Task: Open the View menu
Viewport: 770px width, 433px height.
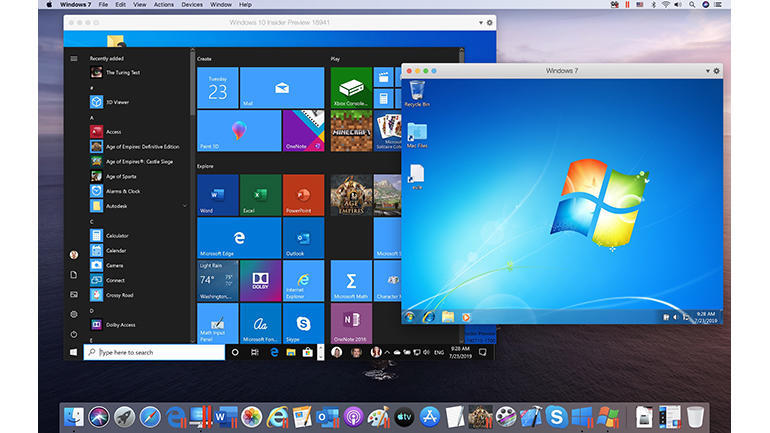Action: [139, 4]
